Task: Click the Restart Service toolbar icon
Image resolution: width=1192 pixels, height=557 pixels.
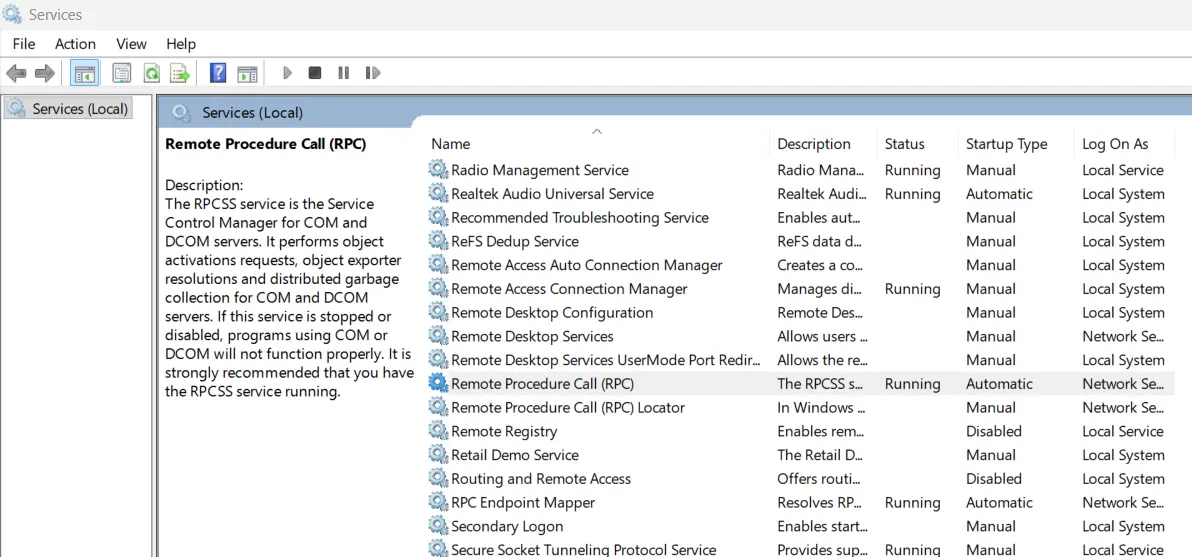Action: 373,73
